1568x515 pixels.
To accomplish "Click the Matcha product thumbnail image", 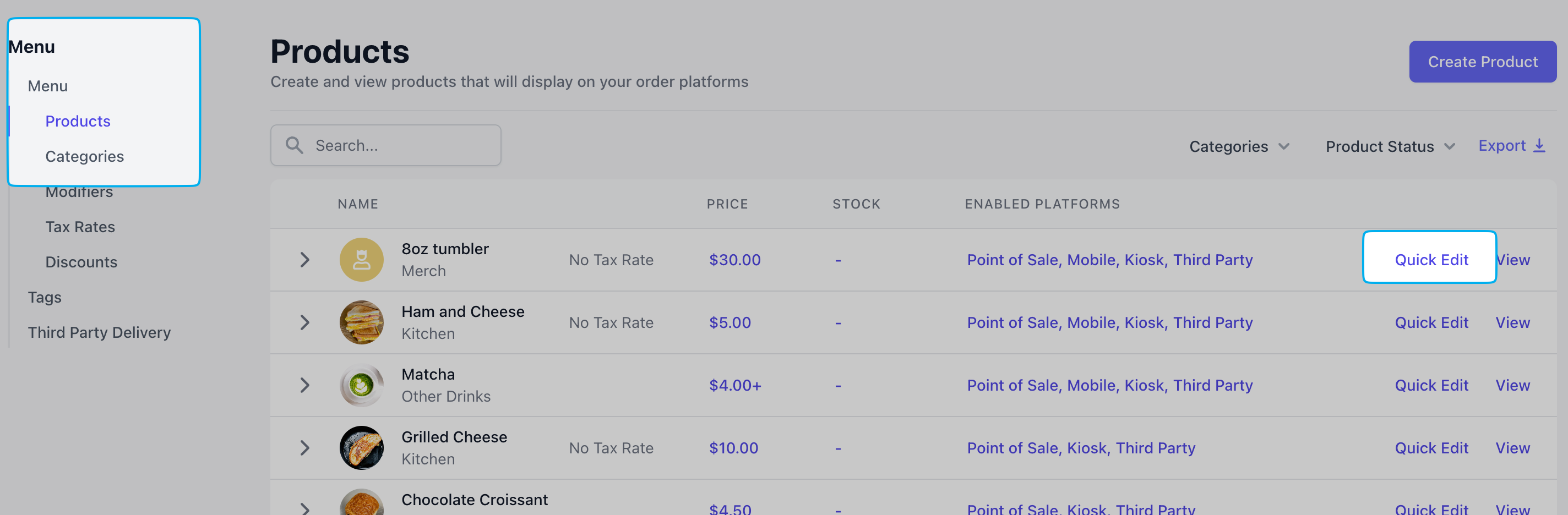I will click(362, 385).
